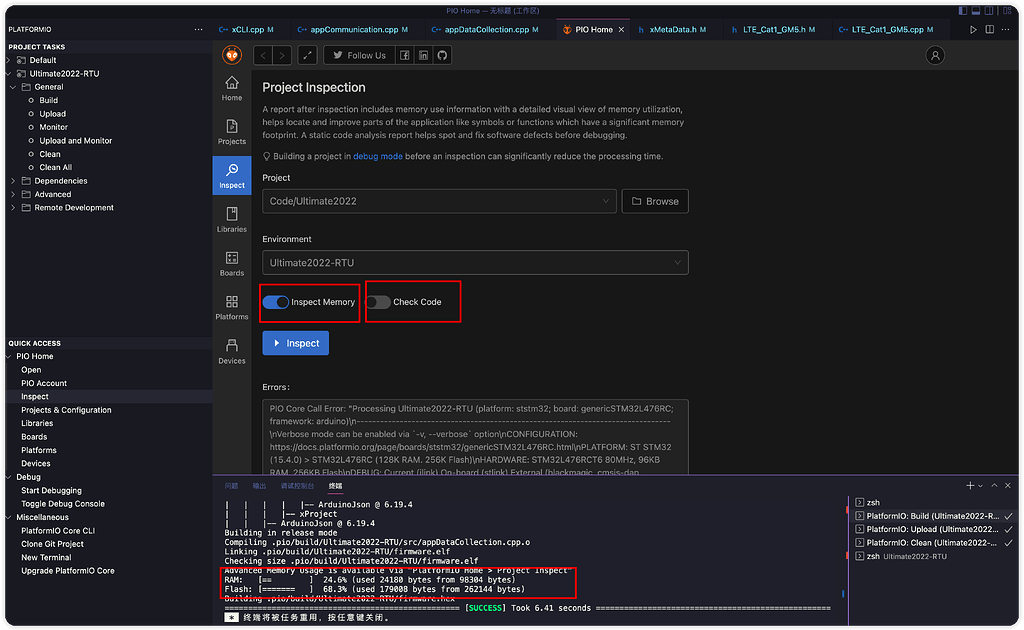Open the Project dropdown showing Code/Ultimate2022
1024x630 pixels.
coord(440,201)
